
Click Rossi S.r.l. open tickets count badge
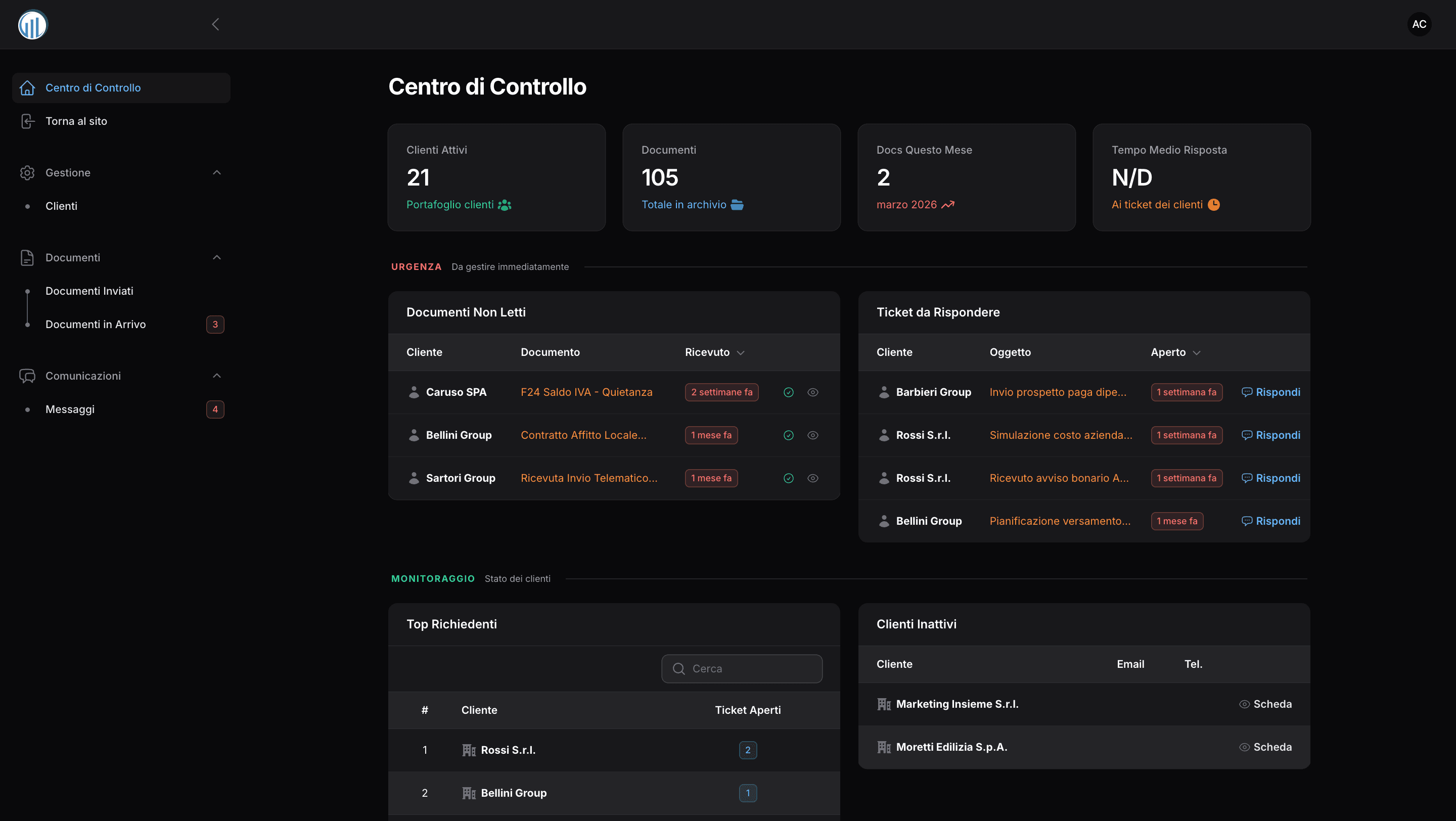click(x=747, y=750)
